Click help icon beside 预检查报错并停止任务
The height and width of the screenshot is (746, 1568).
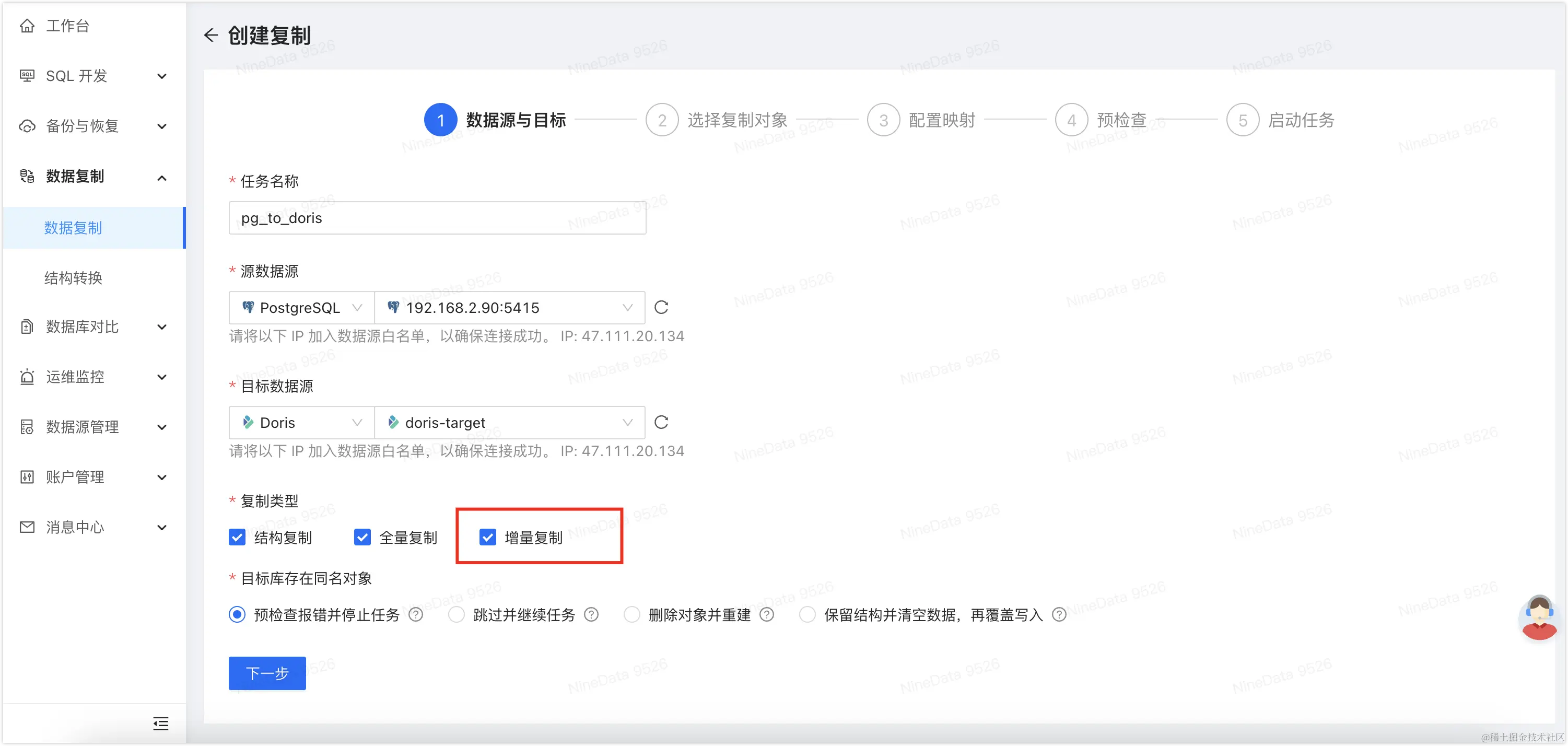click(x=416, y=615)
